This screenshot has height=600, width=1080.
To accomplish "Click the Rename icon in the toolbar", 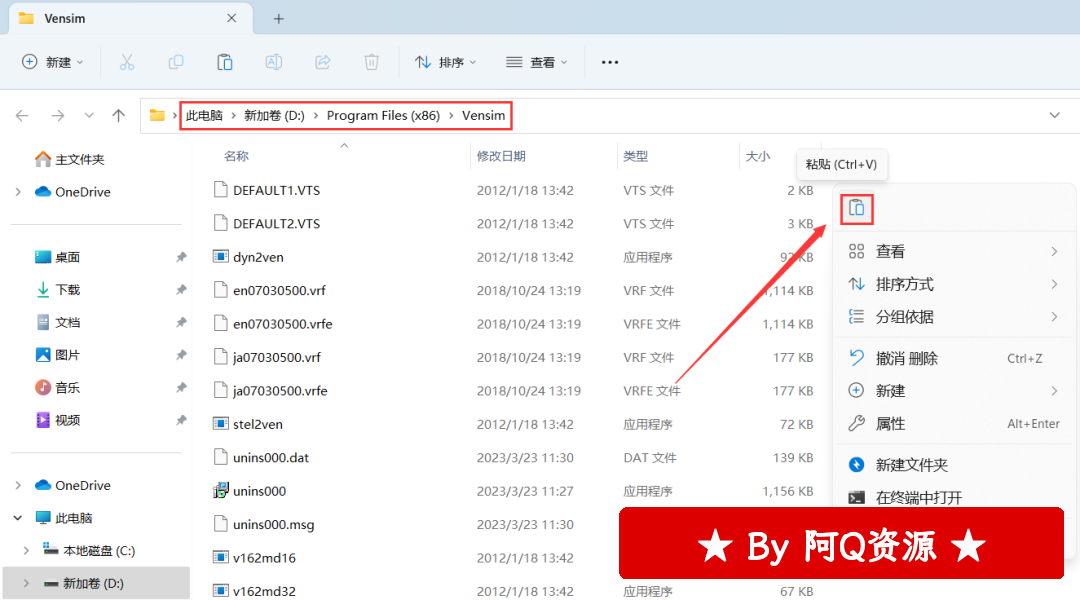I will 273,62.
